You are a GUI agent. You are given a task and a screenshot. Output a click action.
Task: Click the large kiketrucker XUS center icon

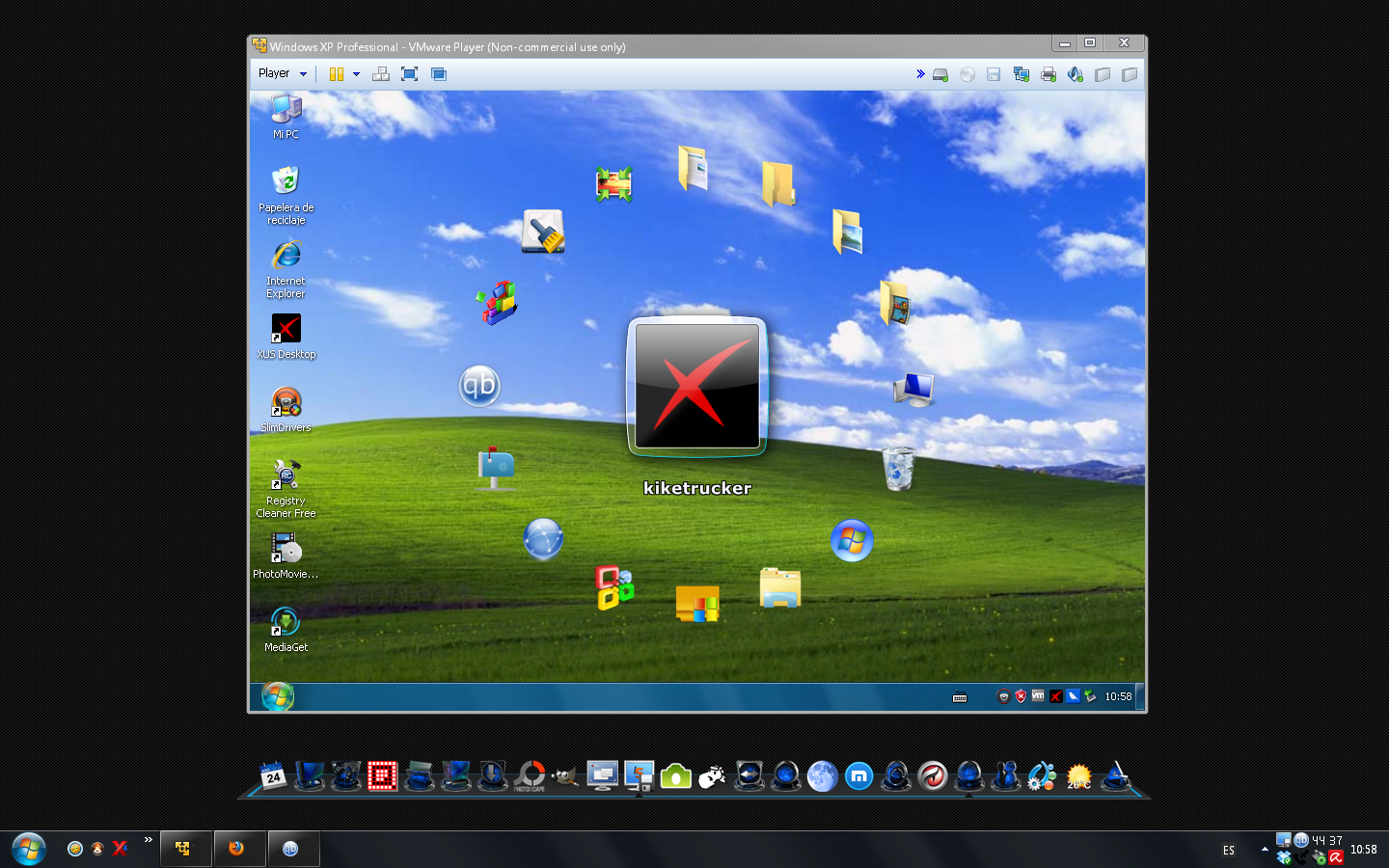point(697,387)
